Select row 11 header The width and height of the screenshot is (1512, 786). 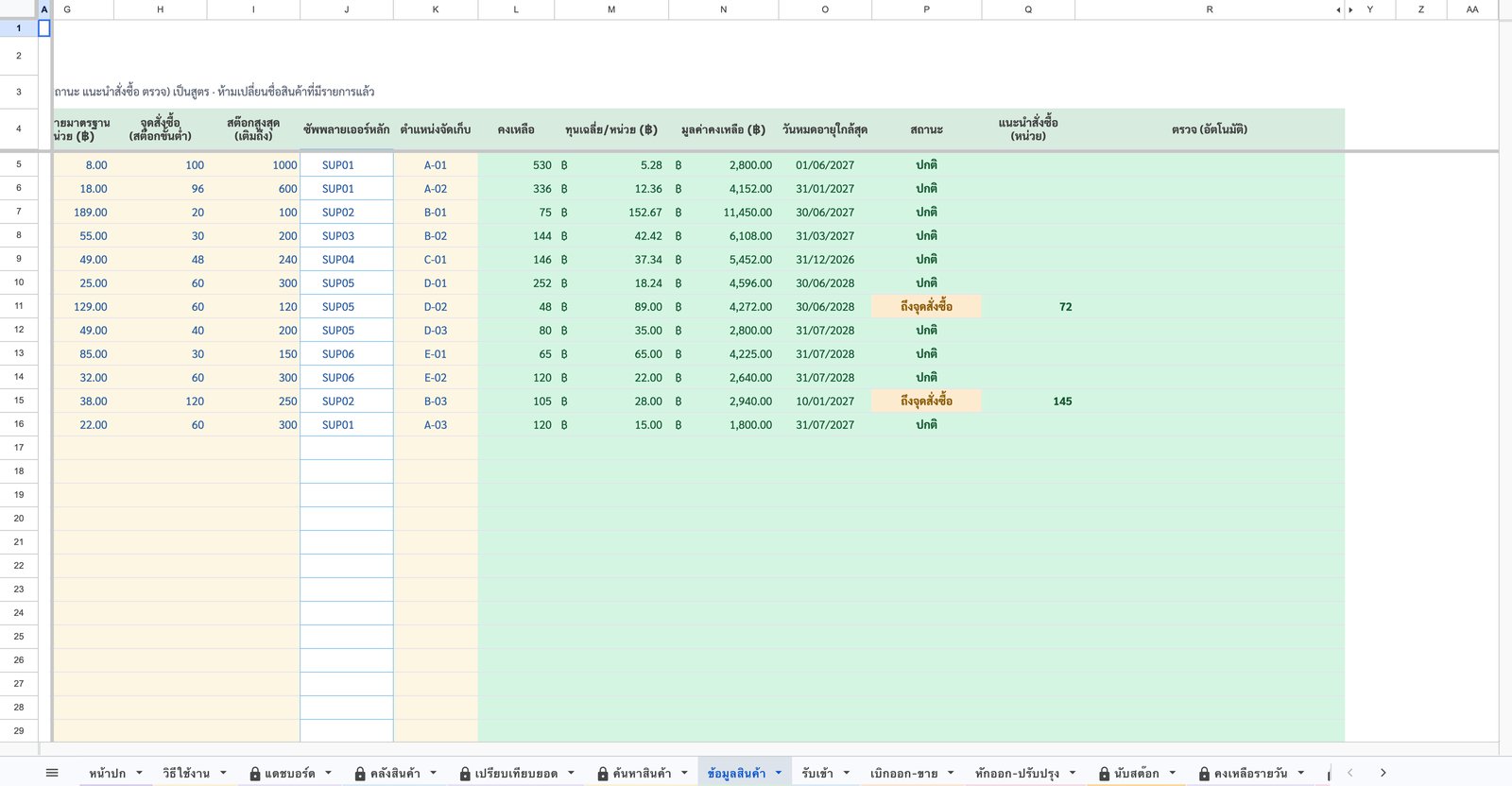(x=19, y=306)
